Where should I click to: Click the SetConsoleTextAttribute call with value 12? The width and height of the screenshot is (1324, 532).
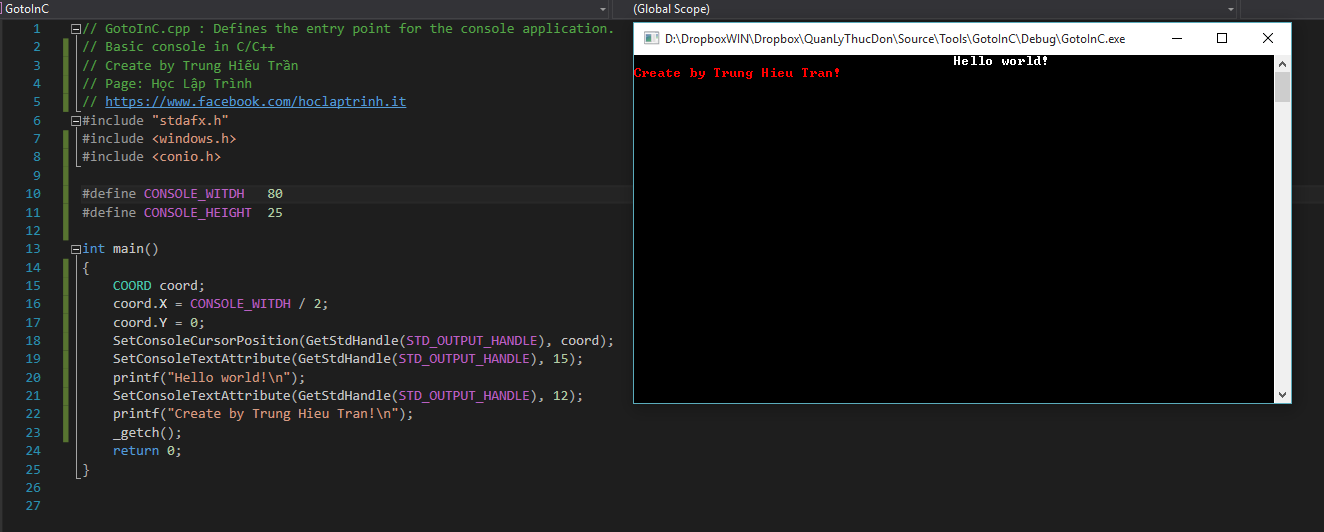point(348,396)
